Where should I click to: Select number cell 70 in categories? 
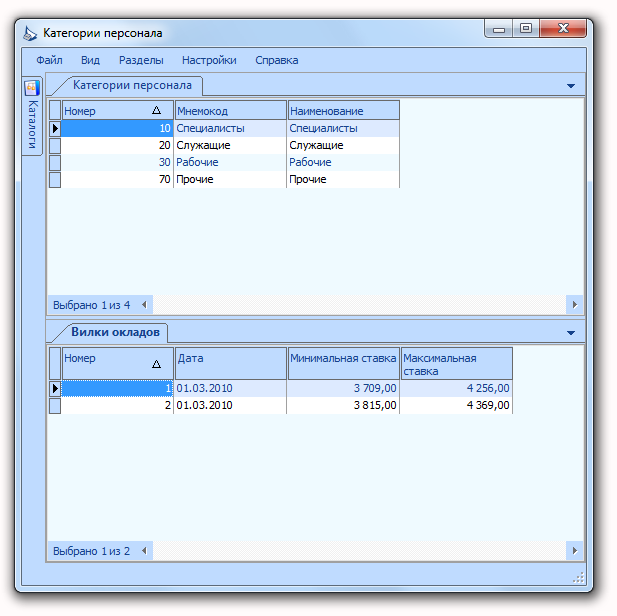pyautogui.click(x=117, y=179)
